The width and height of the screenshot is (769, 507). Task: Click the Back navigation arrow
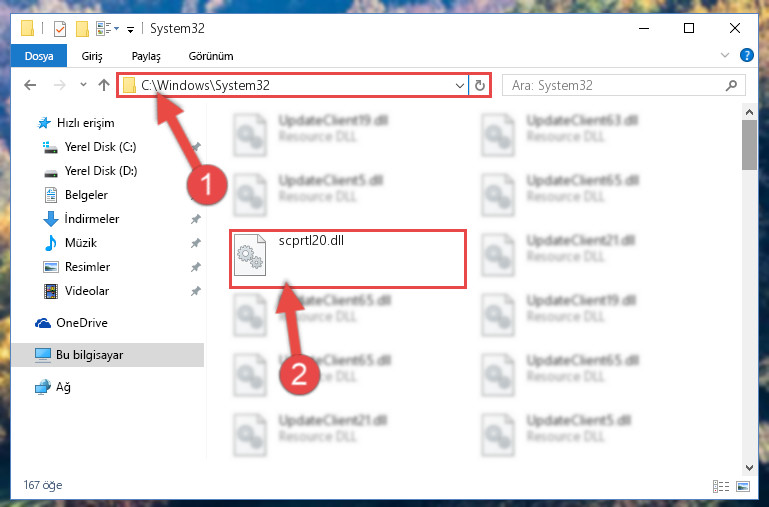30,85
